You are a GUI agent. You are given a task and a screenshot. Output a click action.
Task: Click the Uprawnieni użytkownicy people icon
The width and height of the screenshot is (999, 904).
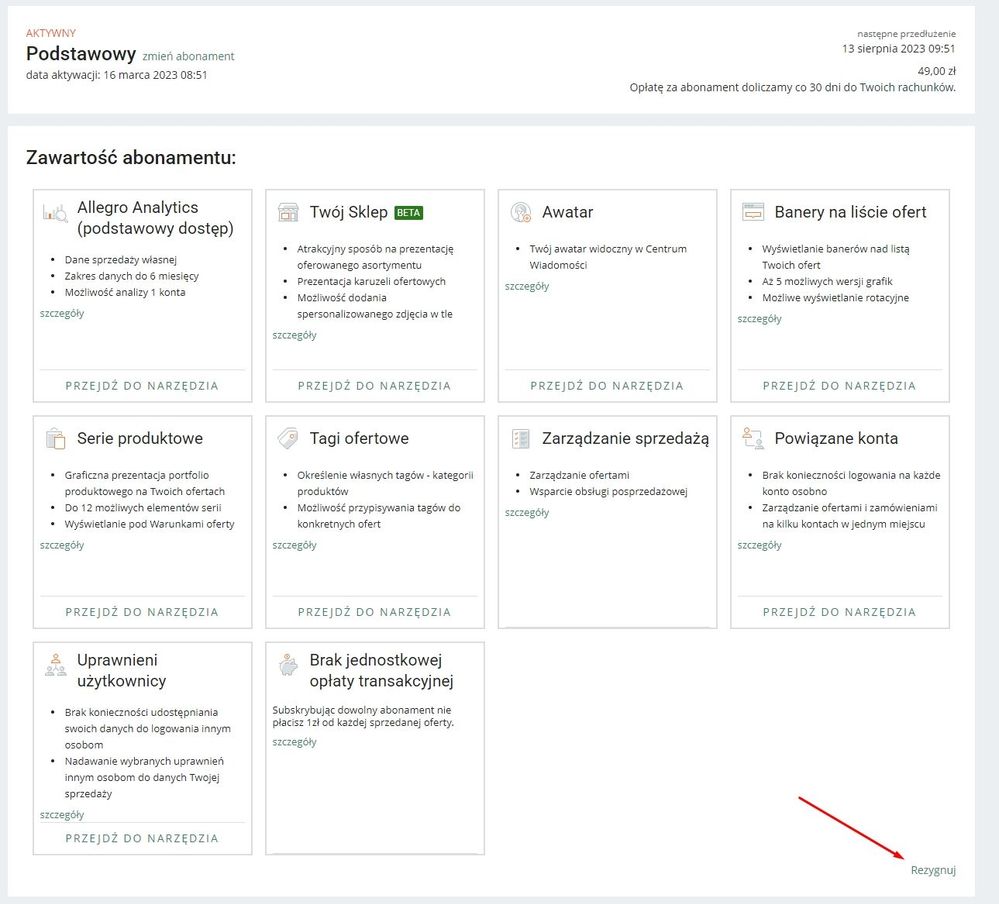coord(55,664)
